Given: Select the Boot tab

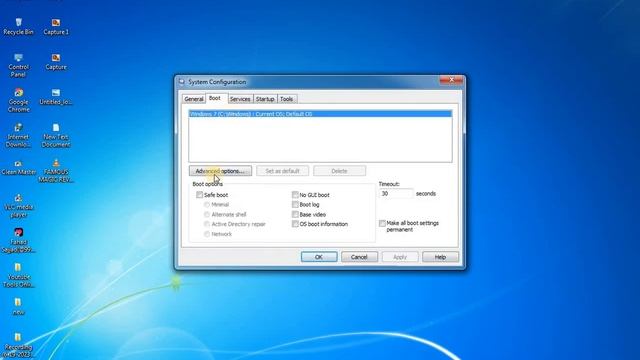Looking at the screenshot, I should tap(215, 98).
